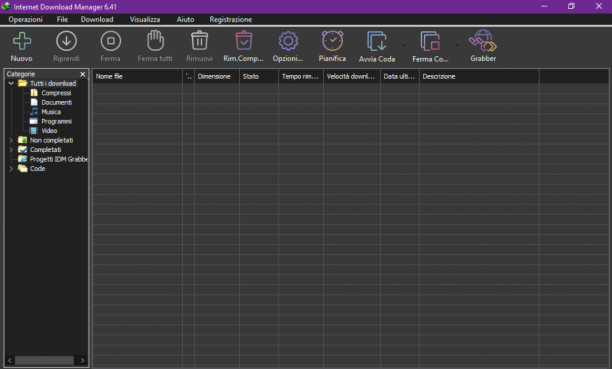This screenshot has width=612, height=369.
Task: Open the Pianifica scheduler clock icon
Action: (x=332, y=41)
